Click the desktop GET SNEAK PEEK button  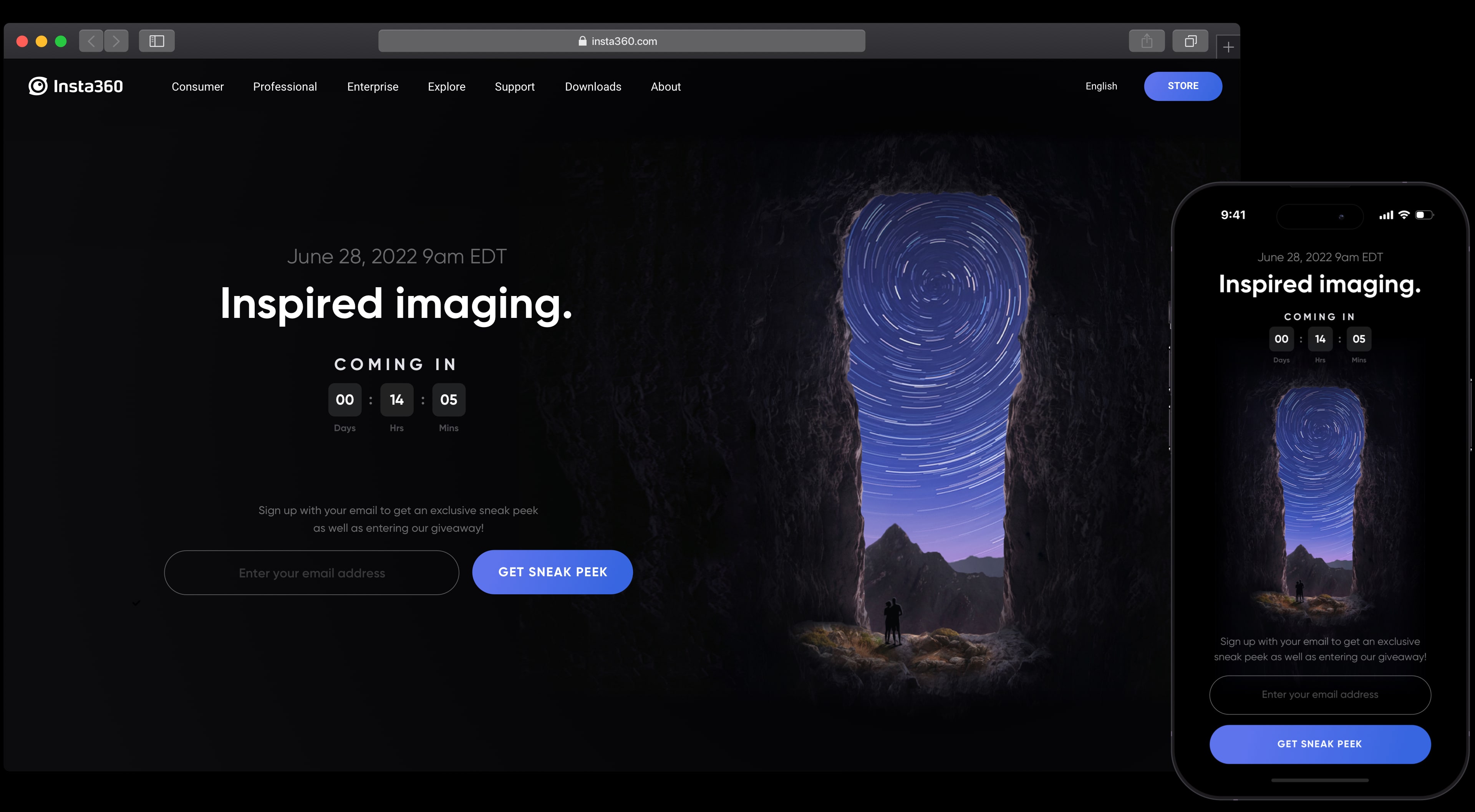click(x=553, y=572)
